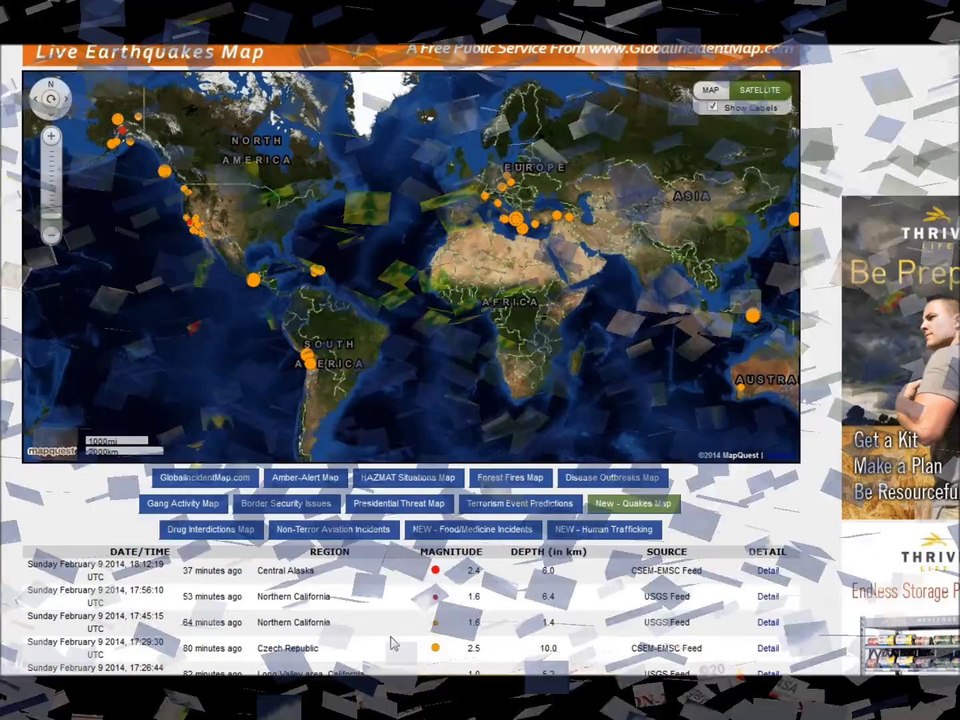
Task: Open Detail link for 53 minutes ago quake
Action: pos(768,596)
